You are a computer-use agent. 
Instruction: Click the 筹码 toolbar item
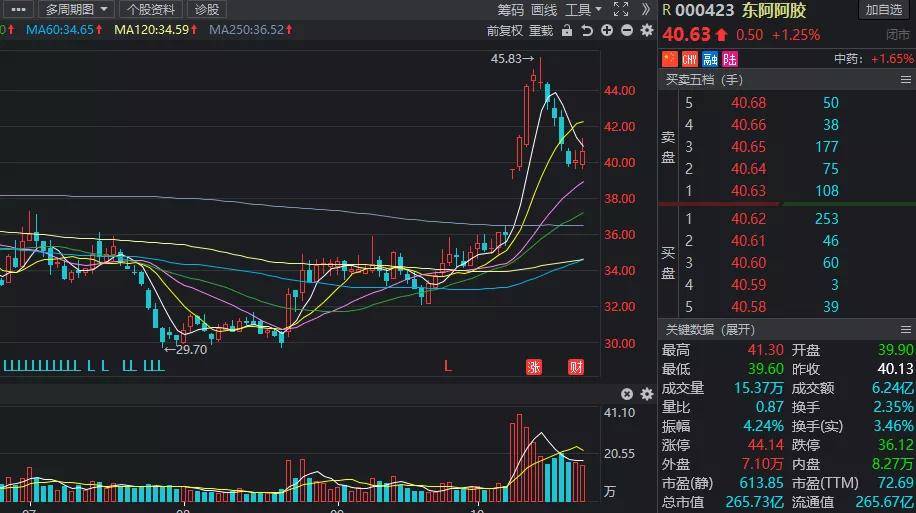point(511,10)
